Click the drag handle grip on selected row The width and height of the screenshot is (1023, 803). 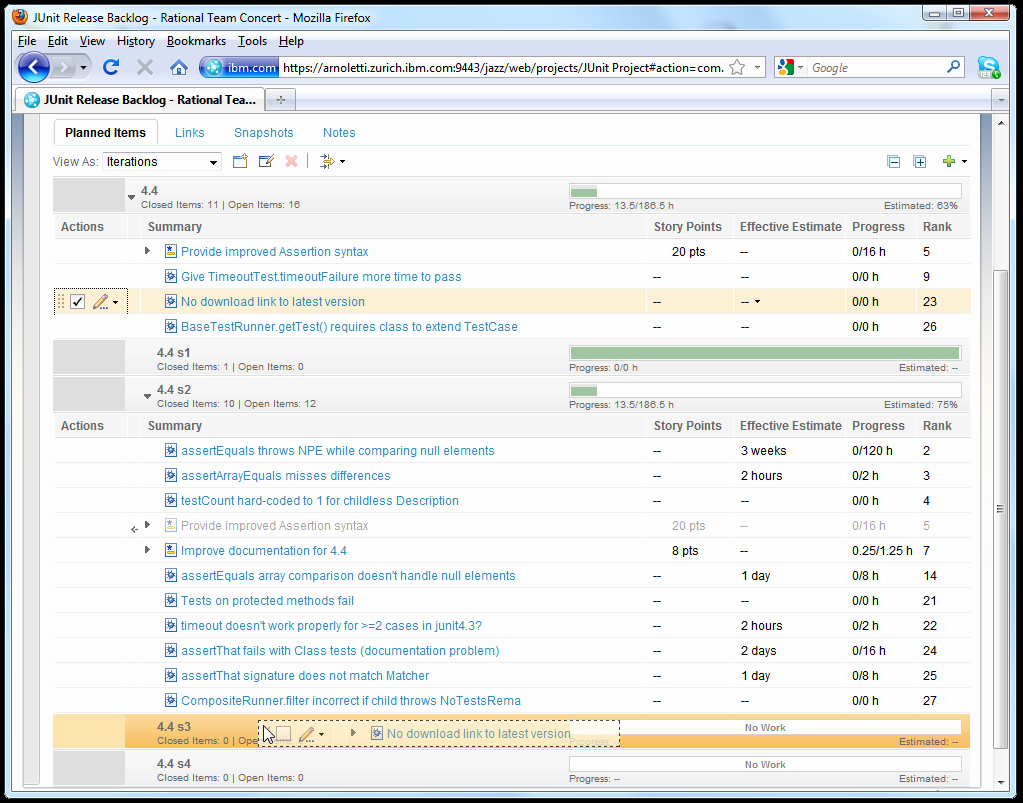coord(61,301)
